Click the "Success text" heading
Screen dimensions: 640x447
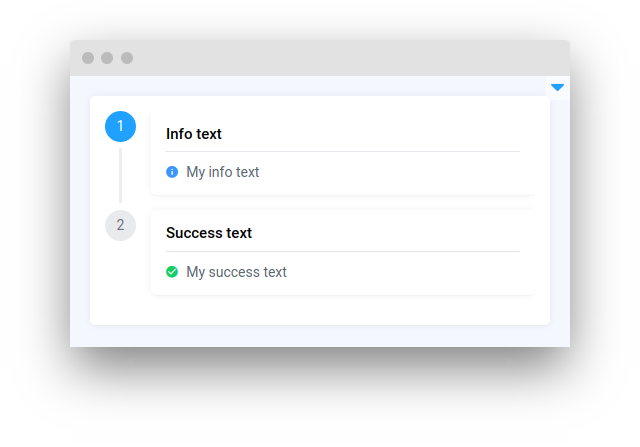[x=209, y=233]
